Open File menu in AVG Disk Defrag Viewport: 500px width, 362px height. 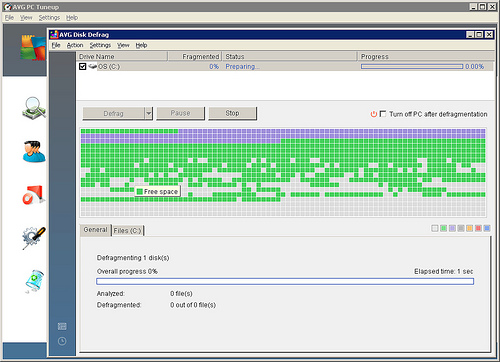[x=56, y=45]
